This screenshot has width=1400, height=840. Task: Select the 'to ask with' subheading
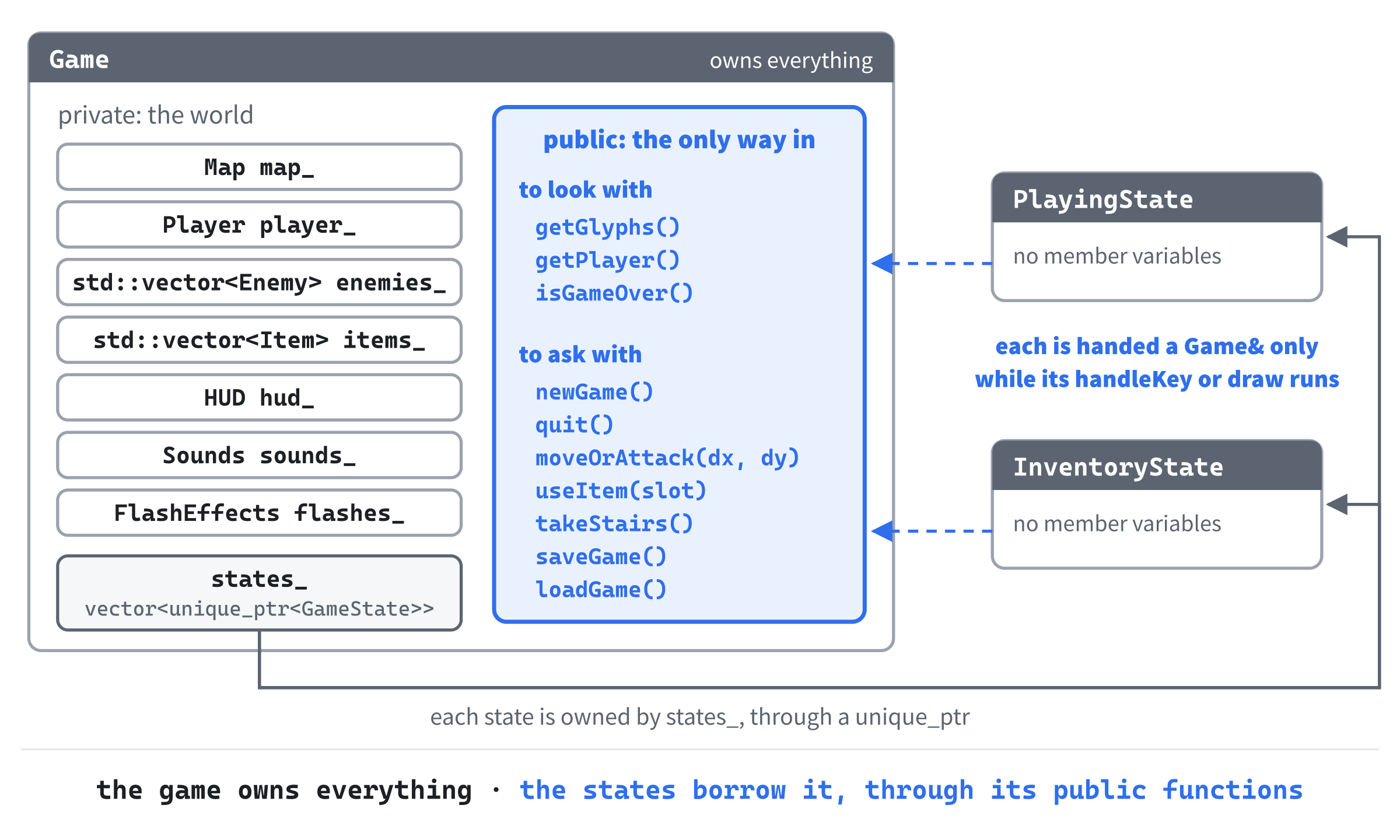click(x=580, y=355)
